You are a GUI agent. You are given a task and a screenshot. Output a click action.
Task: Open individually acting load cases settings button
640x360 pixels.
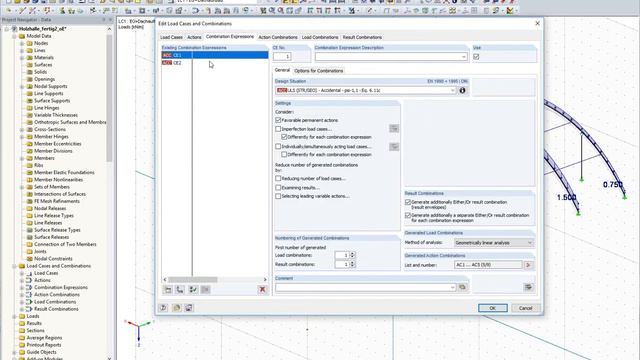(394, 147)
